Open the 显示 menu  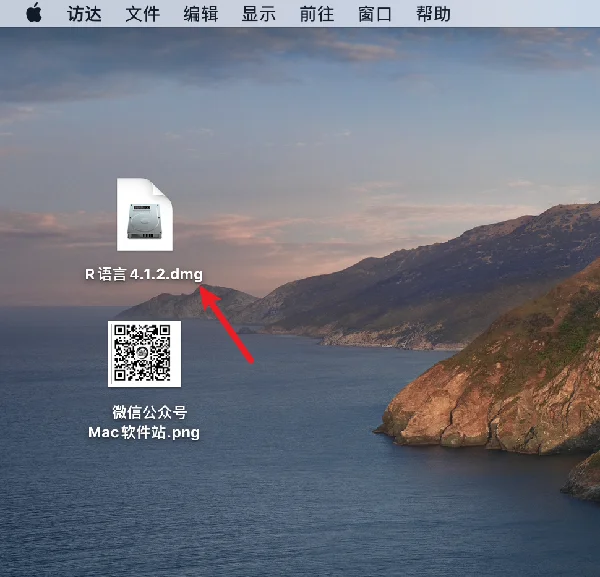tap(259, 14)
